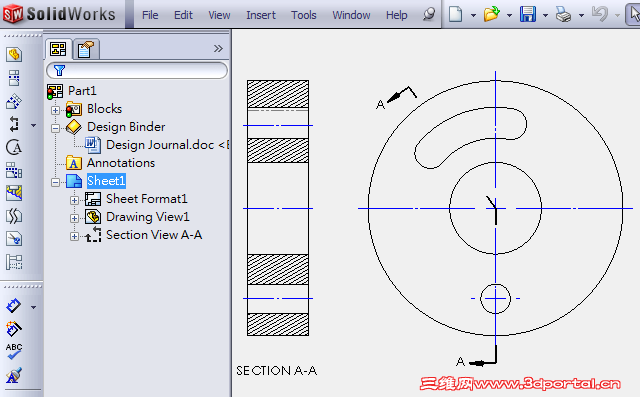Click the Undo arrow icon

click(x=600, y=14)
